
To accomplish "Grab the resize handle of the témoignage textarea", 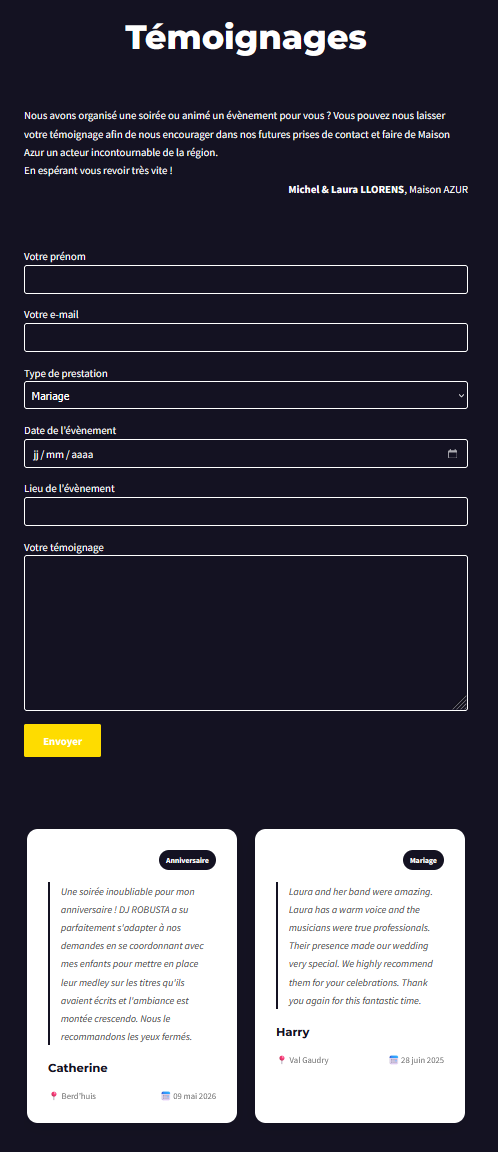I will (x=460, y=703).
